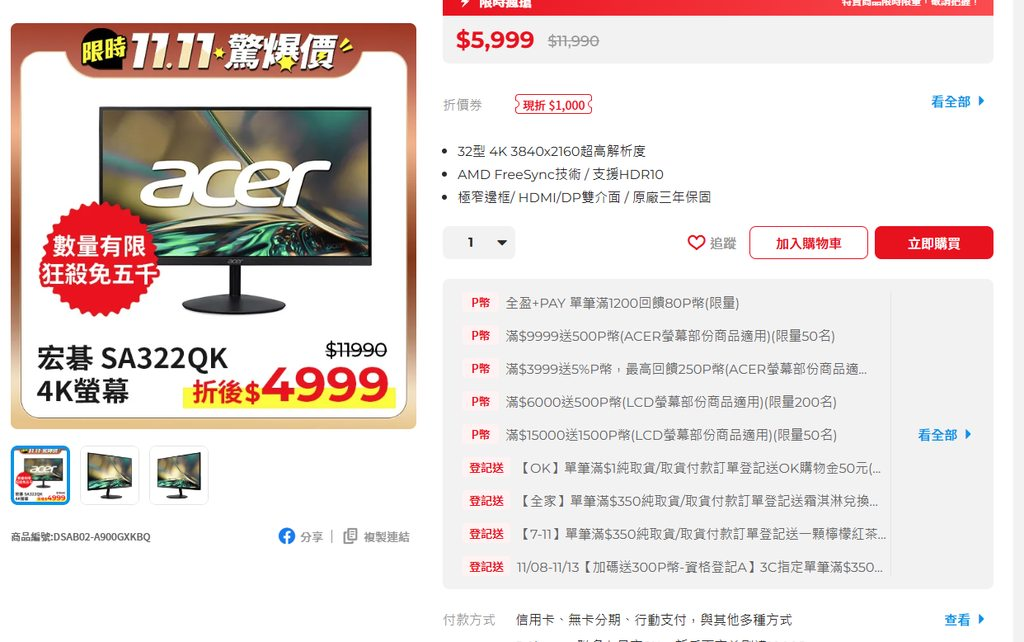The image size is (1024, 642).
Task: Click the 登記送 badge for 7-11 promotion
Action: [487, 534]
